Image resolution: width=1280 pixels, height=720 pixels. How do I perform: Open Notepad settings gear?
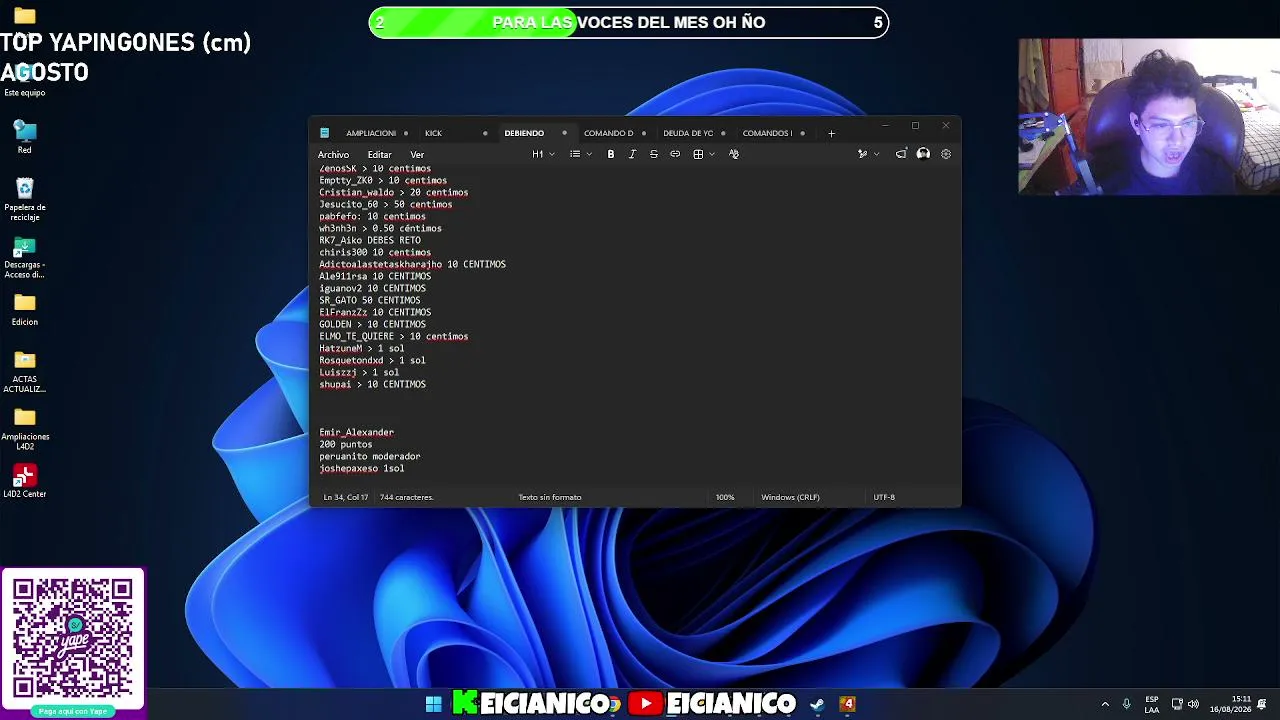(946, 154)
